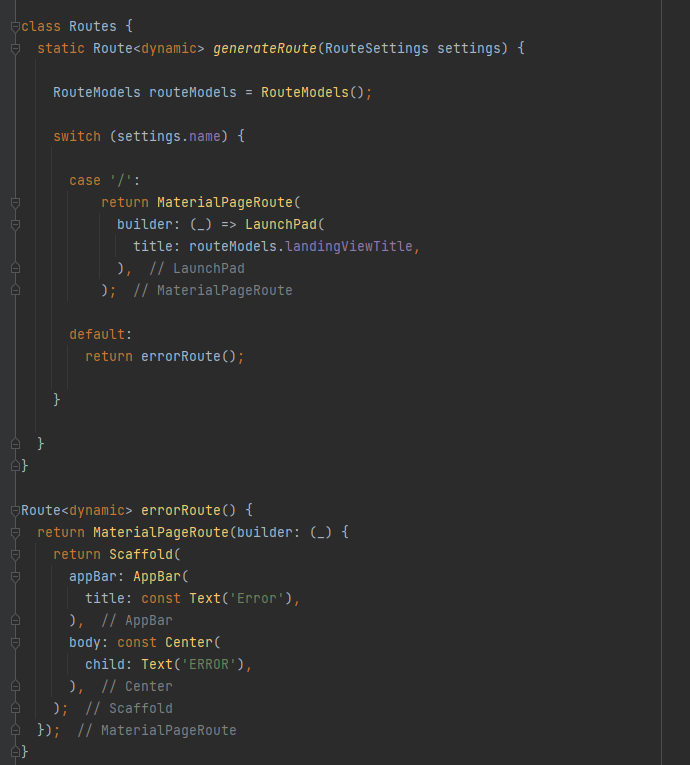Fold the generateRoute method in the gutter
This screenshot has height=765, width=690.
coord(15,48)
